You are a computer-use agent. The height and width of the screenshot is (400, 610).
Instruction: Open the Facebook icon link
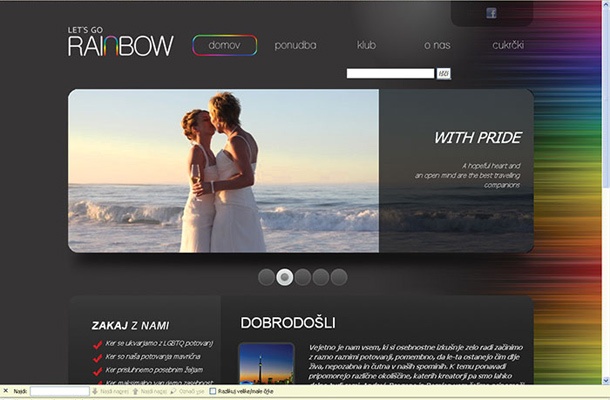[x=491, y=13]
